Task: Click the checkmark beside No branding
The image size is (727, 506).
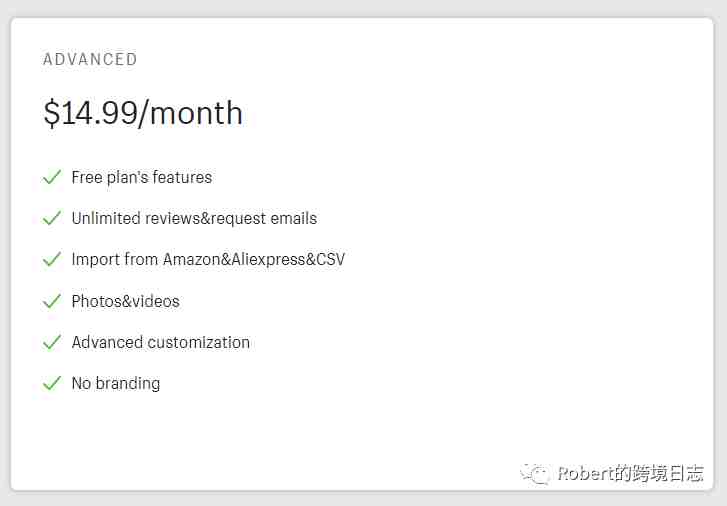Action: (52, 383)
